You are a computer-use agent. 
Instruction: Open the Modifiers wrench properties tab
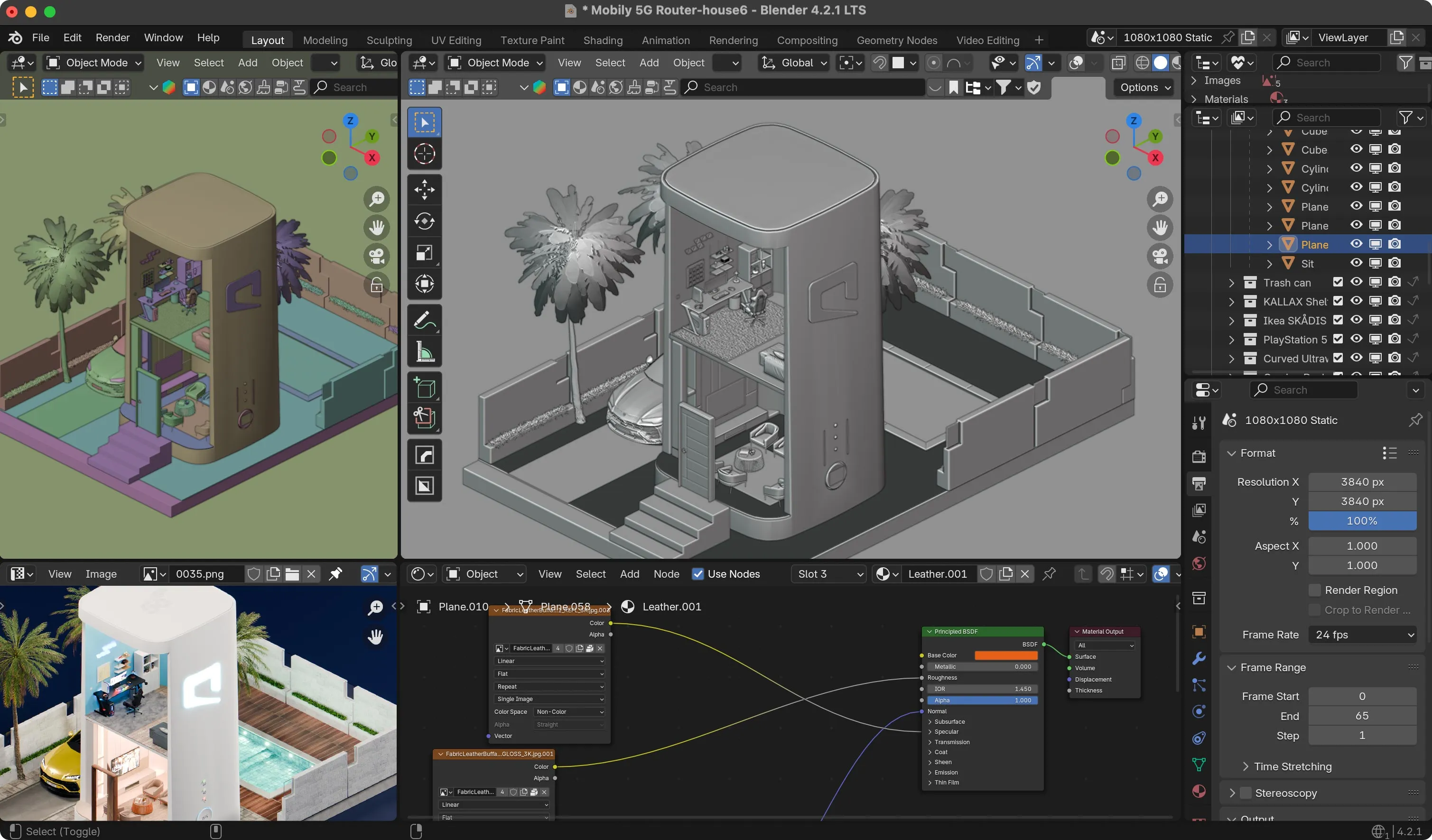pos(1199,658)
